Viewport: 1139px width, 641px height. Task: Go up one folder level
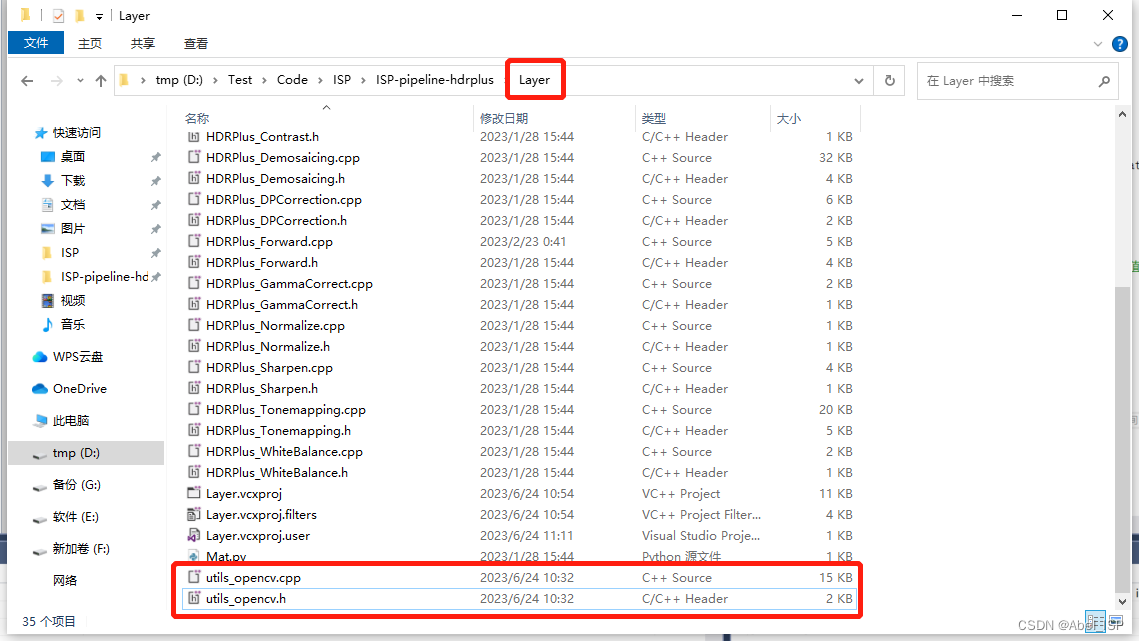click(x=100, y=81)
